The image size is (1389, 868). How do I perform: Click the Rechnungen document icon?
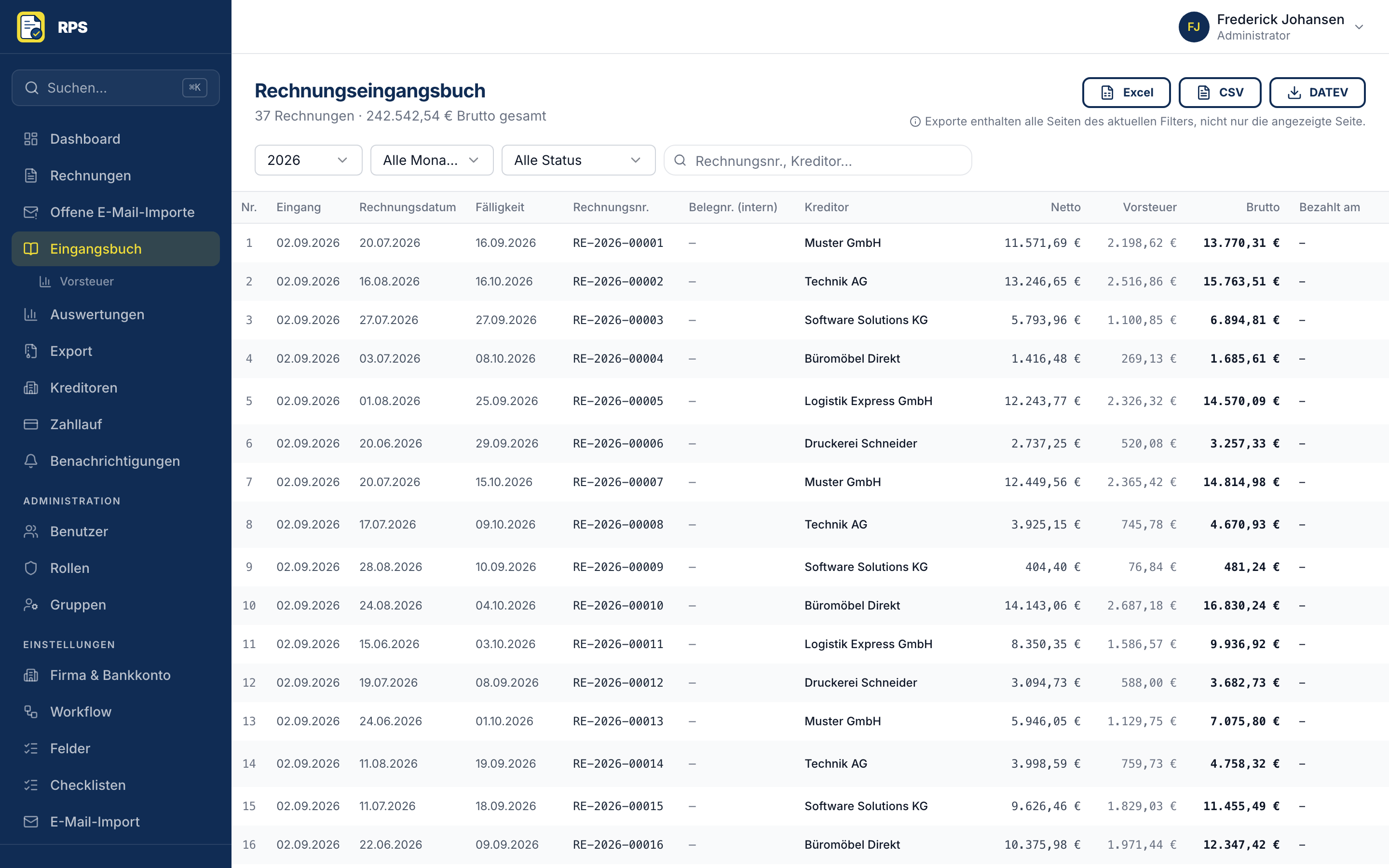31,176
